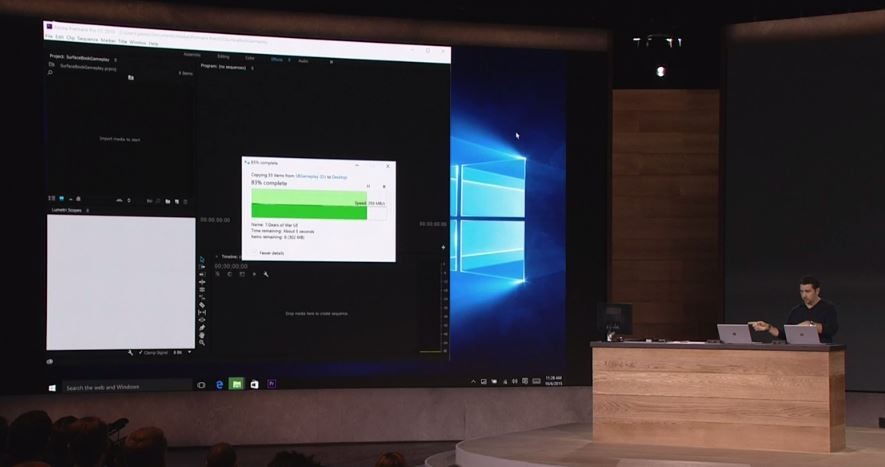Toggle the Clamp Signal checkbox
This screenshot has width=885, height=467.
click(x=141, y=352)
